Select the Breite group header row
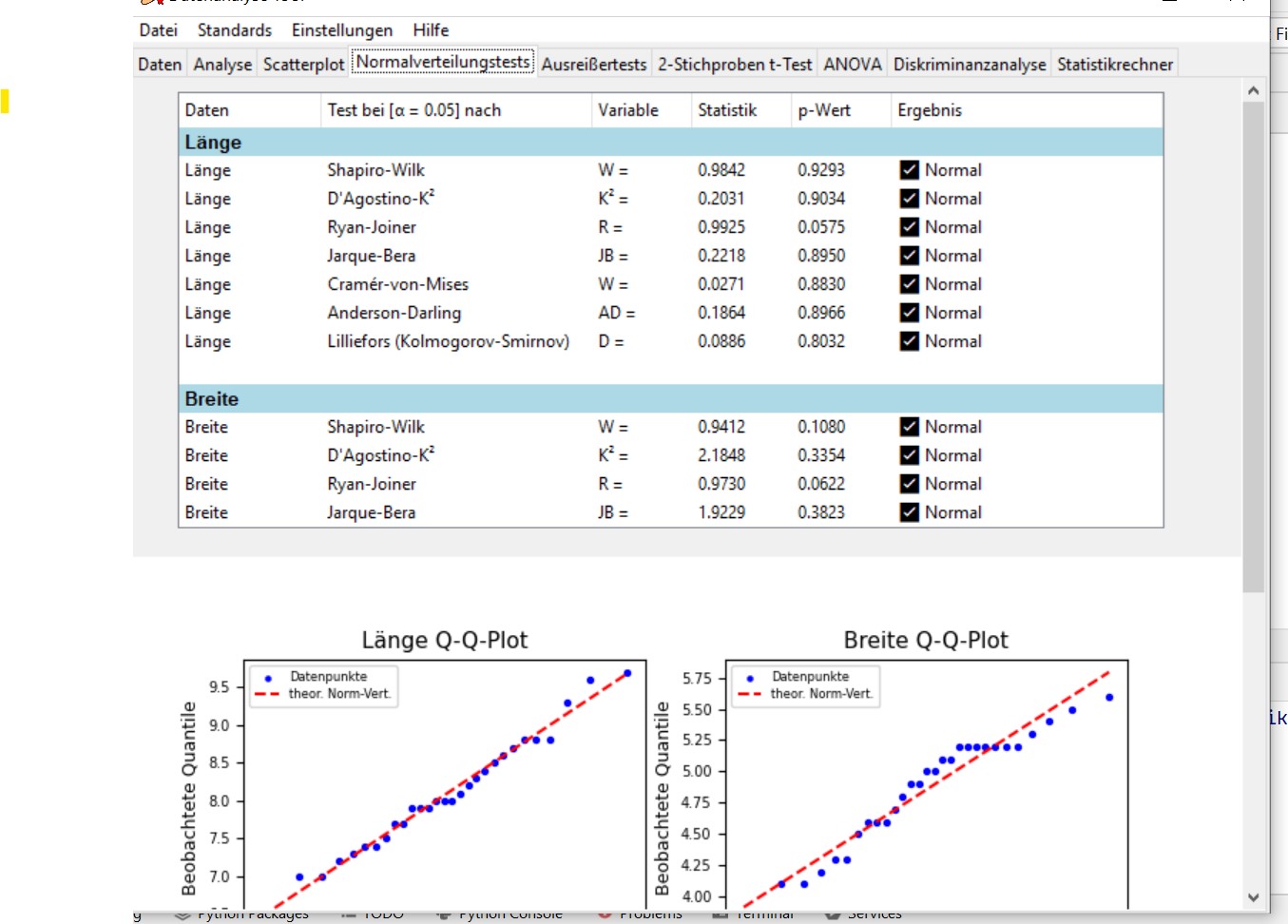This screenshot has height=924, width=1288. click(671, 398)
